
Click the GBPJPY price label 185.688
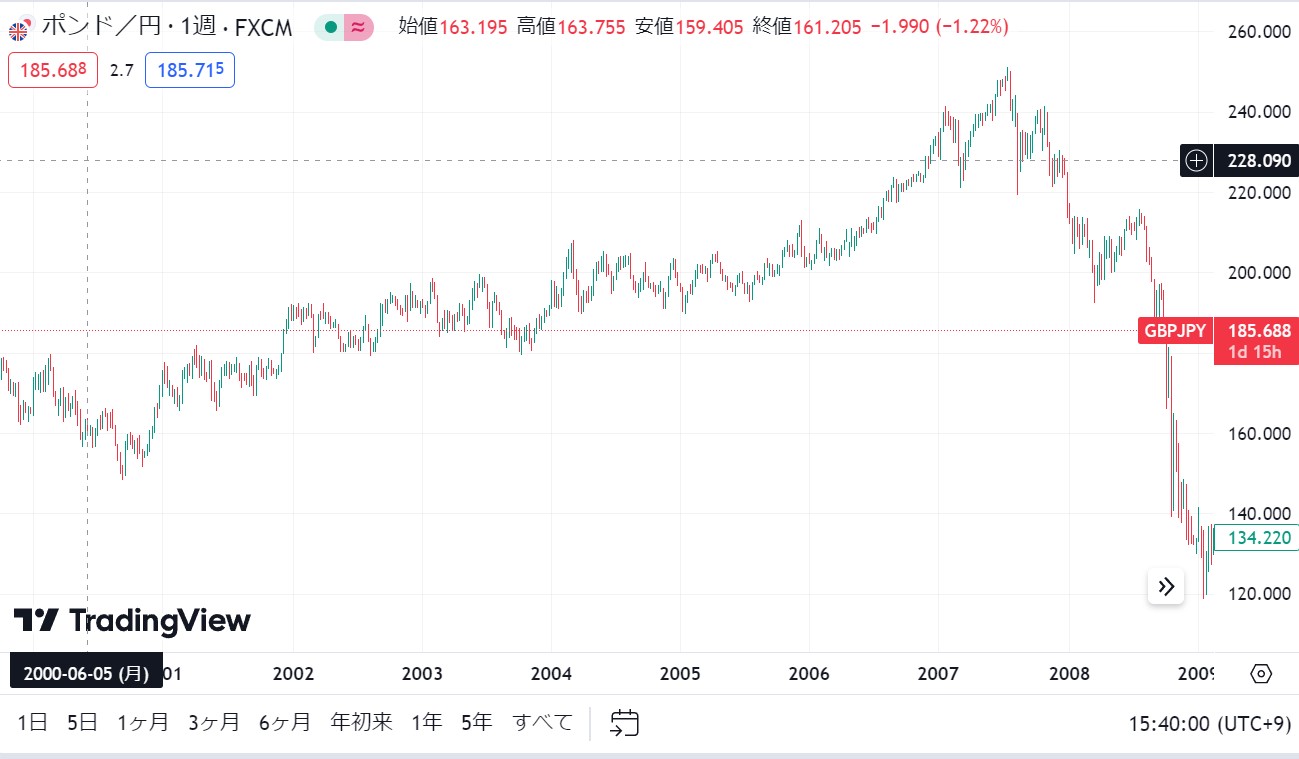tap(1218, 330)
